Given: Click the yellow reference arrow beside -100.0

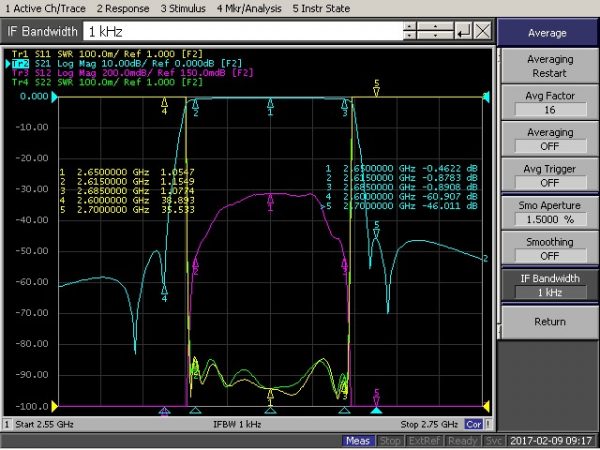Looking at the screenshot, I should pyautogui.click(x=54, y=406).
